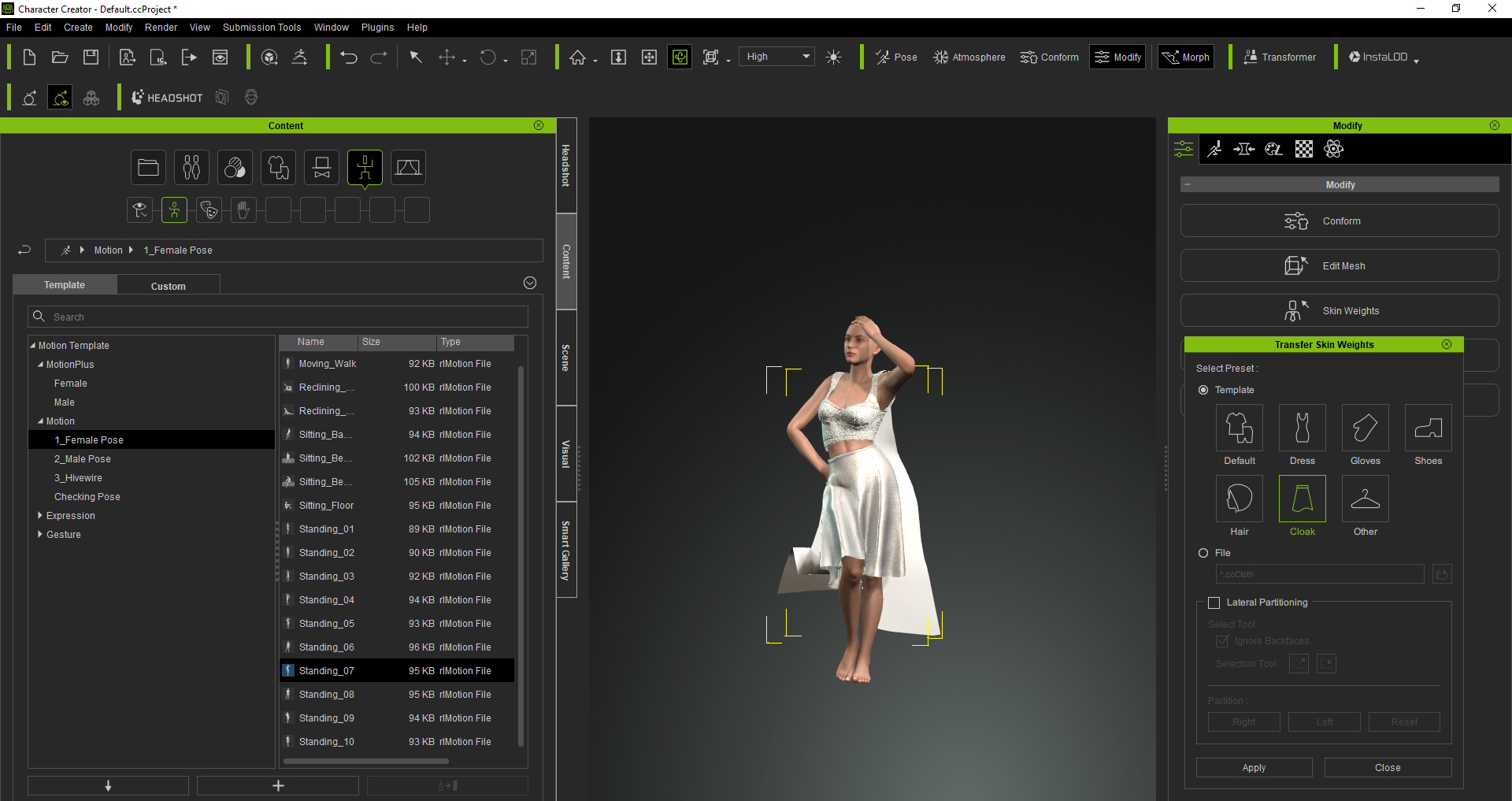Open the content options circle dropdown arrow
The image size is (1512, 801).
click(530, 283)
